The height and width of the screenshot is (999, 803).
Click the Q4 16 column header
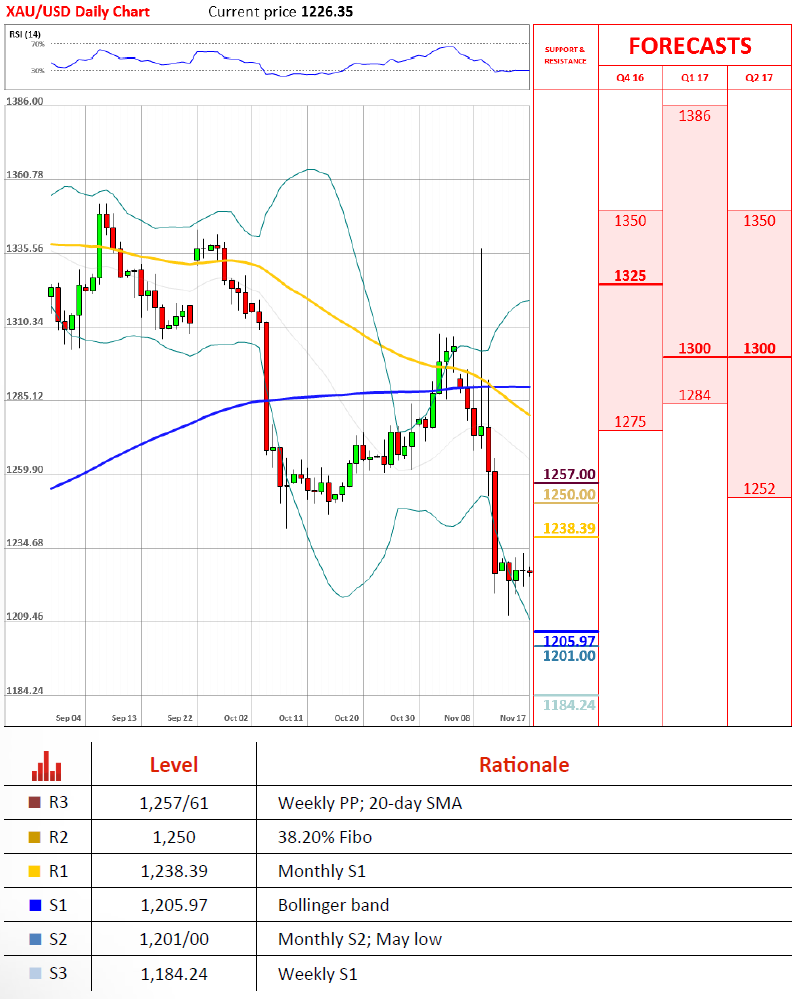click(x=630, y=78)
